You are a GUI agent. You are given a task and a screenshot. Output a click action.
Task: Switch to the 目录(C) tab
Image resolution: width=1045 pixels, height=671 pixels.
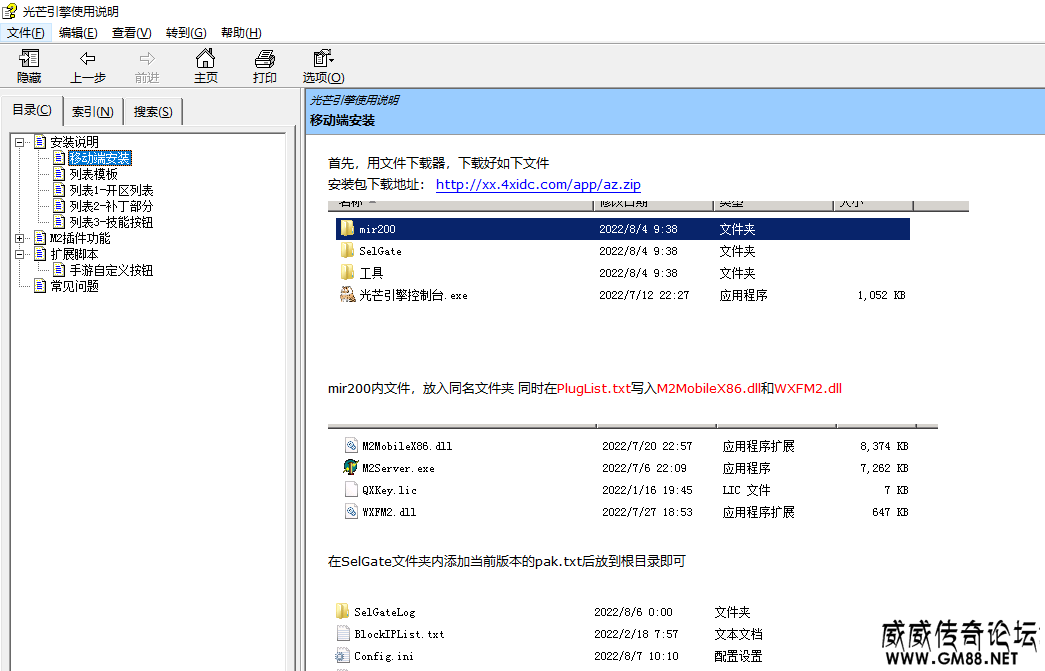[32, 110]
